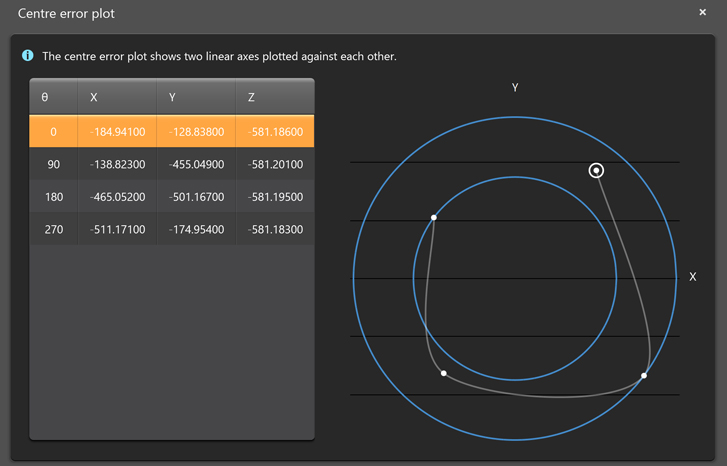Select the upper-left white point on the inner circle
Viewport: 727px width, 466px height.
(x=434, y=217)
